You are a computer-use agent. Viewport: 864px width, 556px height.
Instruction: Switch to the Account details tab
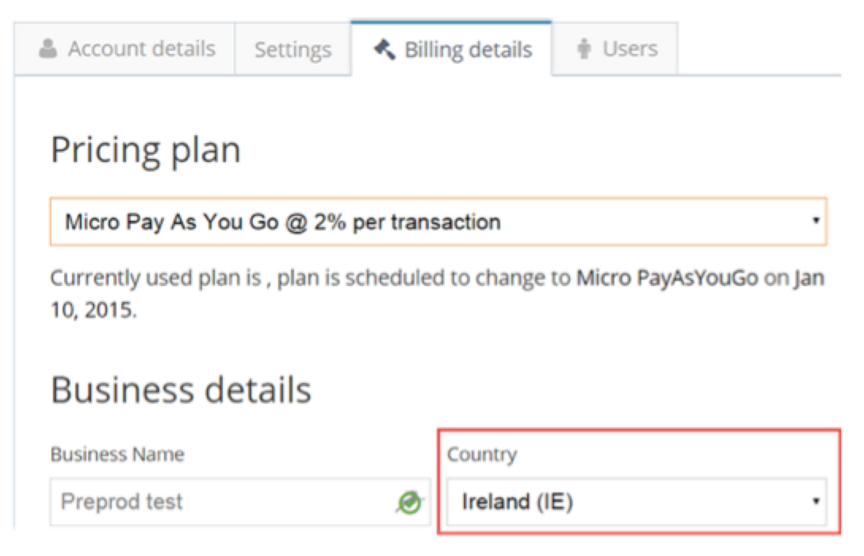(x=141, y=49)
